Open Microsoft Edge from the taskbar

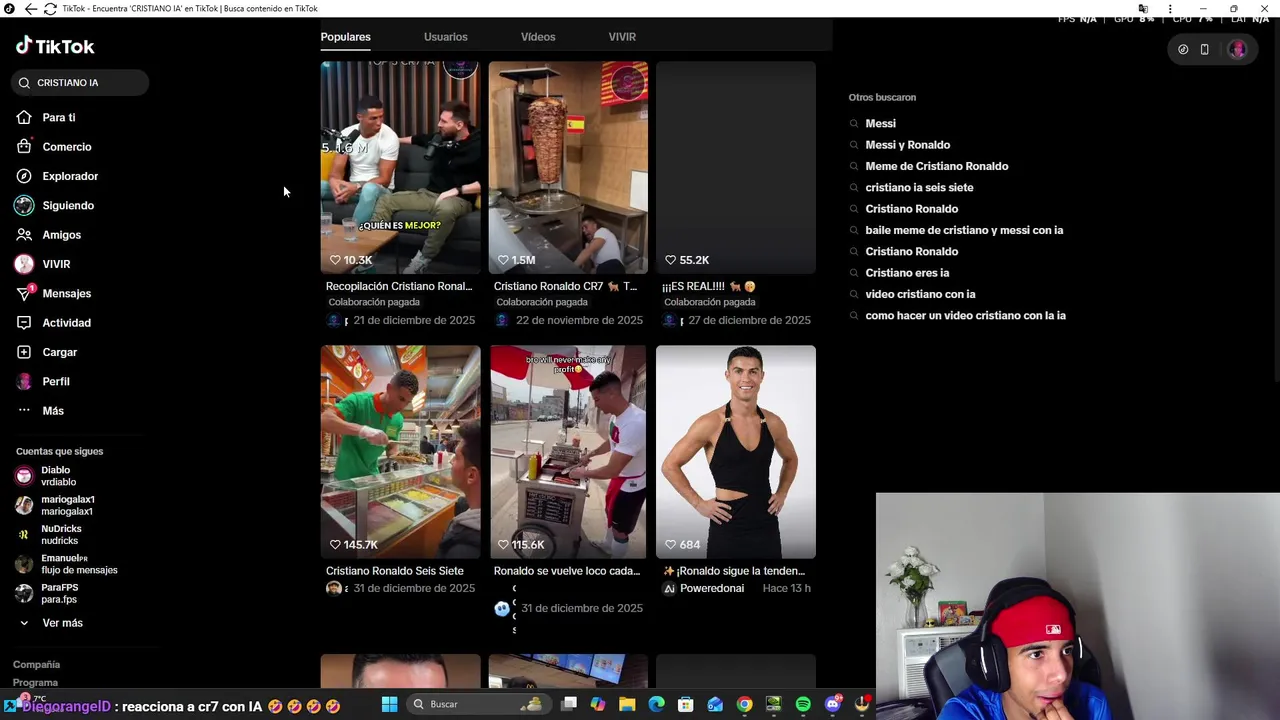coord(656,705)
